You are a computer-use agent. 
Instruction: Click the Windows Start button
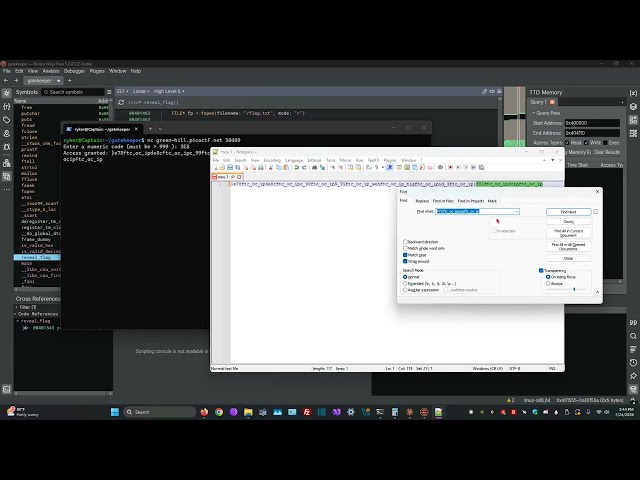(115, 412)
